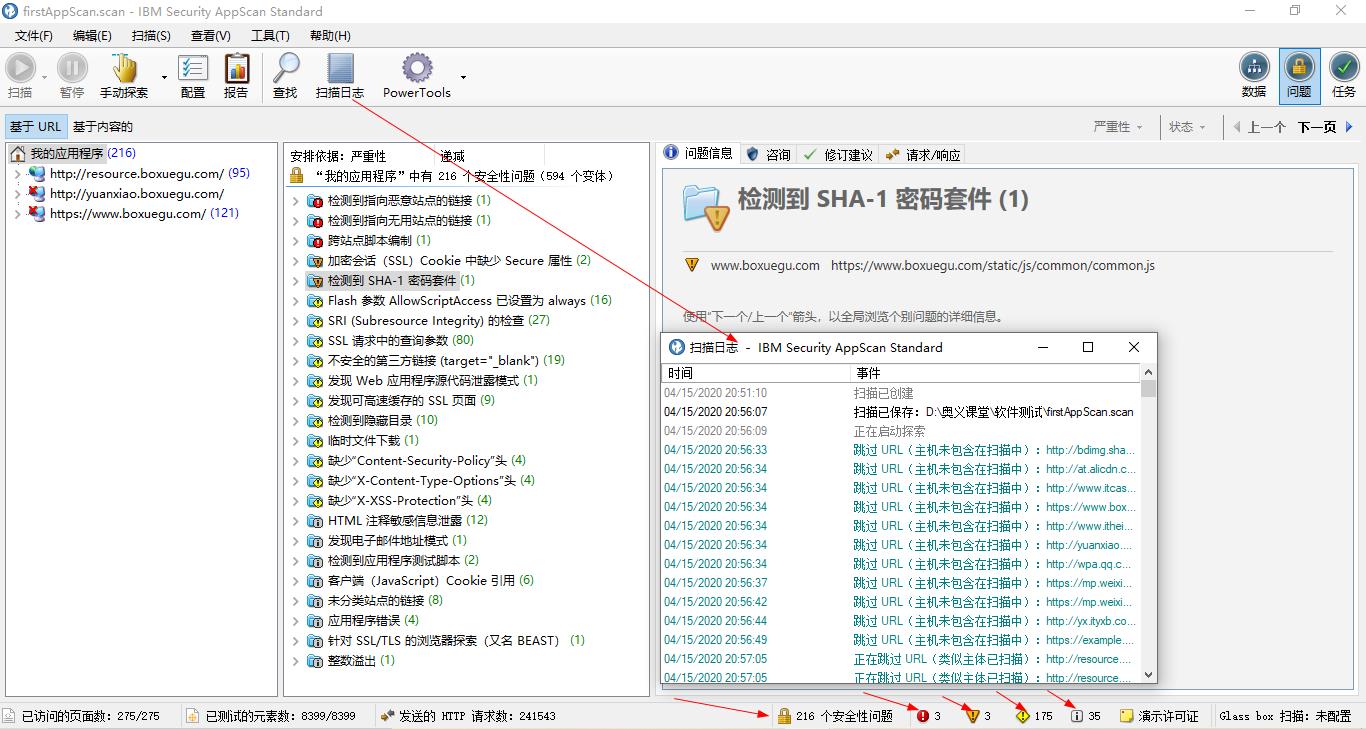Click informational count 35 icon
The height and width of the screenshot is (729, 1366).
(1077, 716)
